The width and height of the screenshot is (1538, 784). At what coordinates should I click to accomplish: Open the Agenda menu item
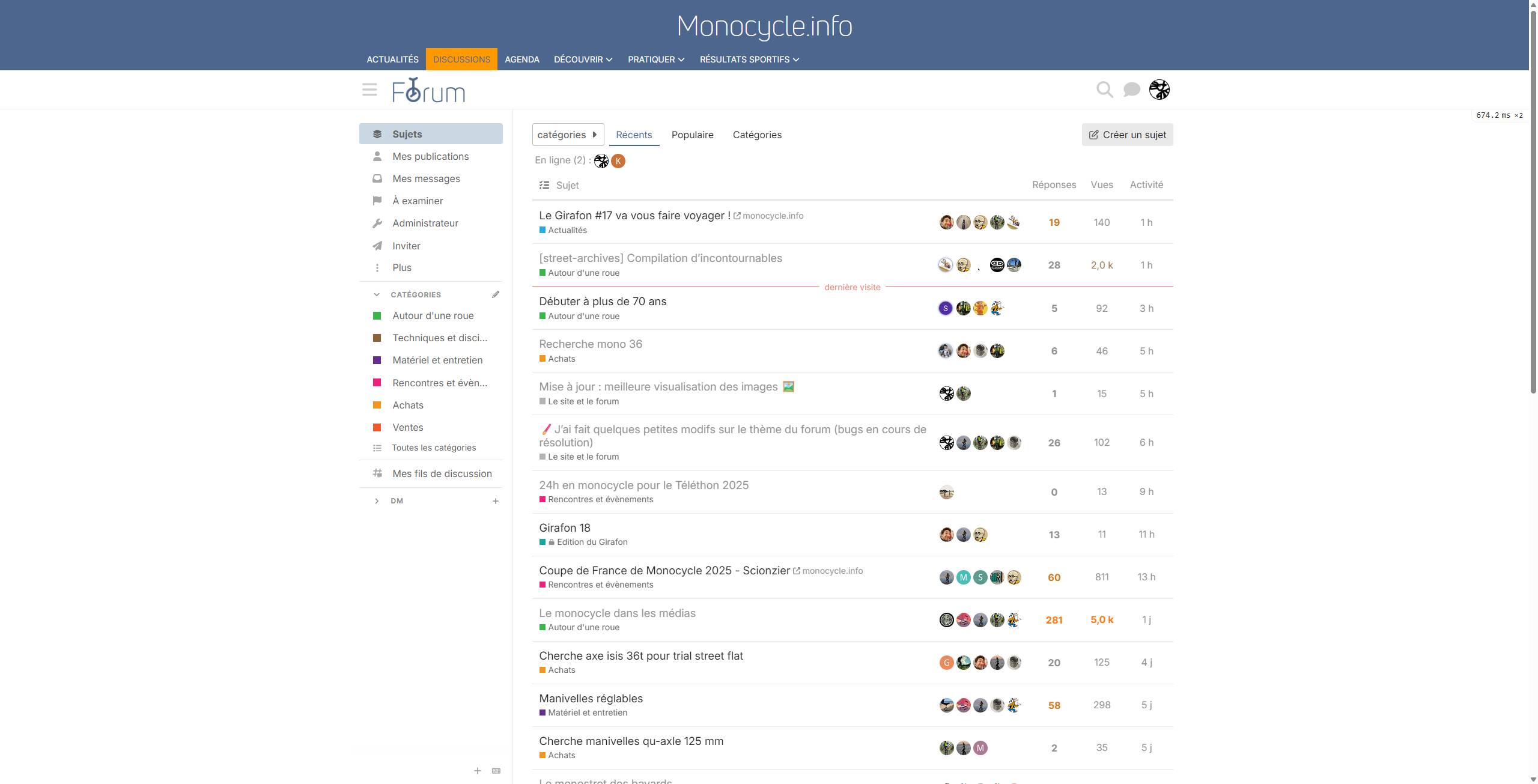click(521, 59)
